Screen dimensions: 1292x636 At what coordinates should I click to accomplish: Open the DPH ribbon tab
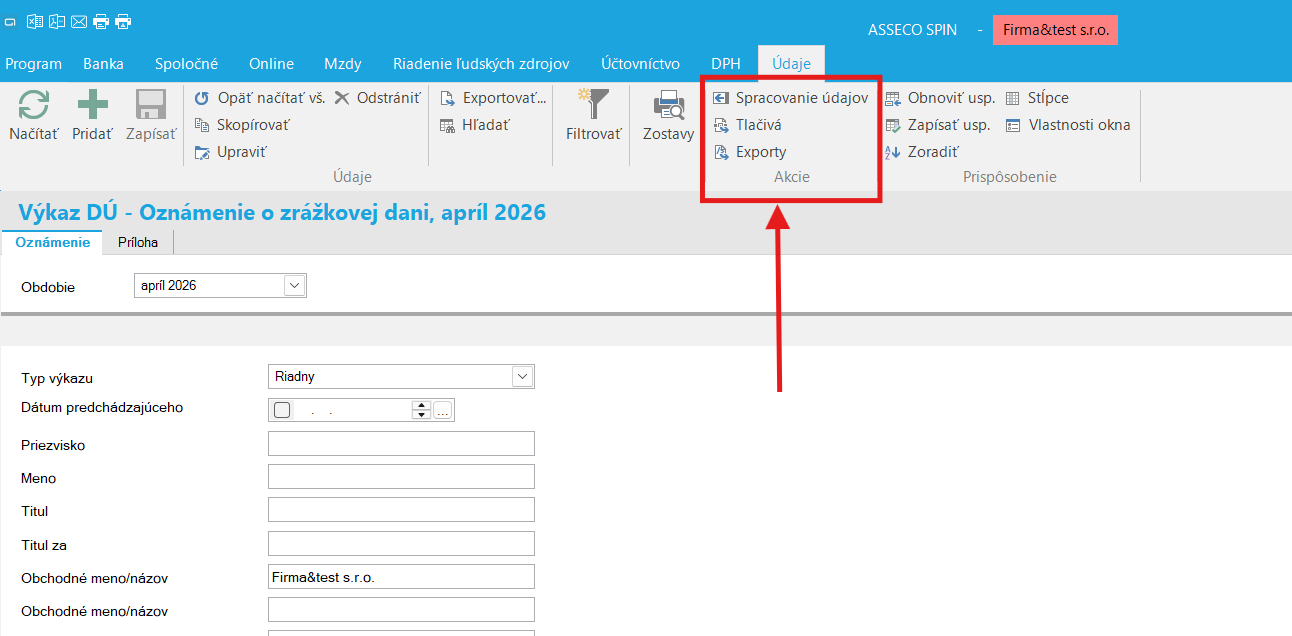[x=726, y=63]
